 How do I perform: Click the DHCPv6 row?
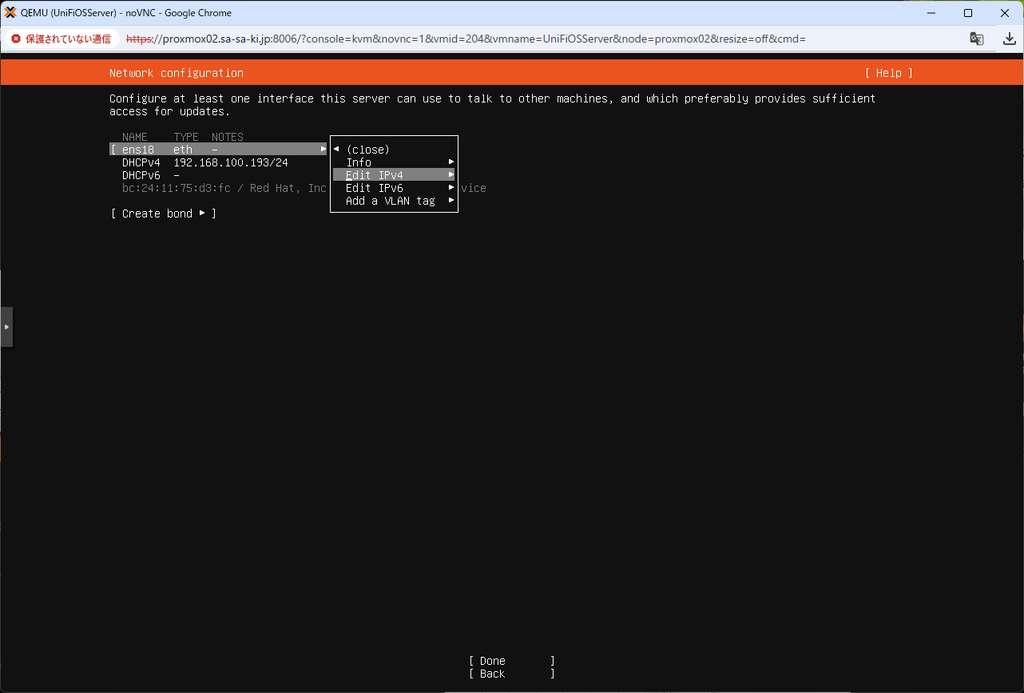tap(150, 175)
